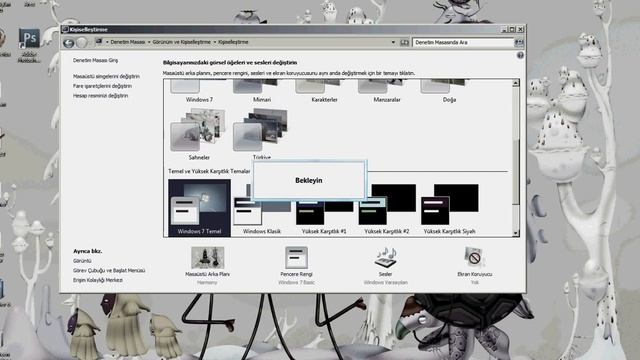Select the Mimari theme
This screenshot has width=640, height=360.
click(262, 91)
